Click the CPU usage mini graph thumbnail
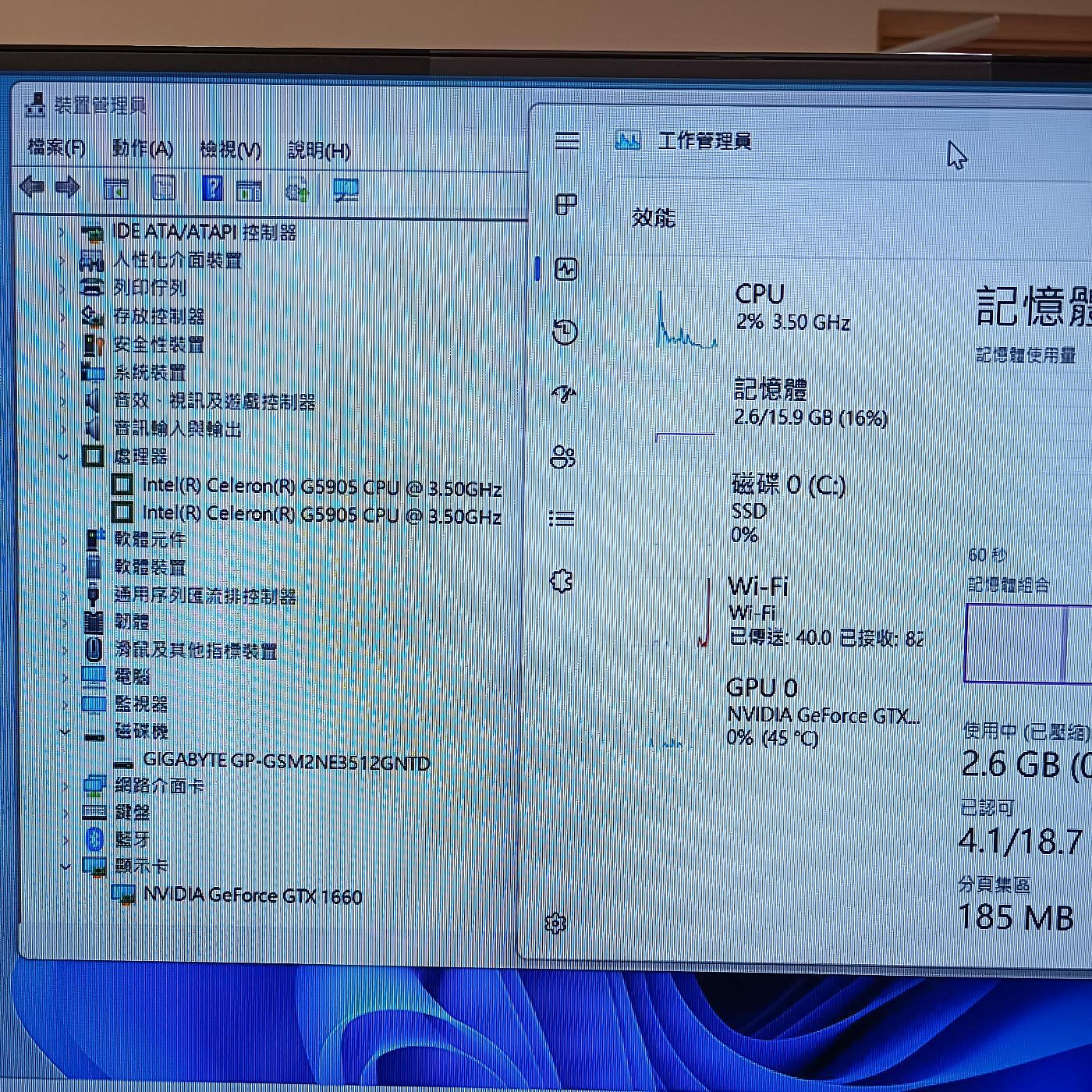Image resolution: width=1092 pixels, height=1092 pixels. (686, 318)
